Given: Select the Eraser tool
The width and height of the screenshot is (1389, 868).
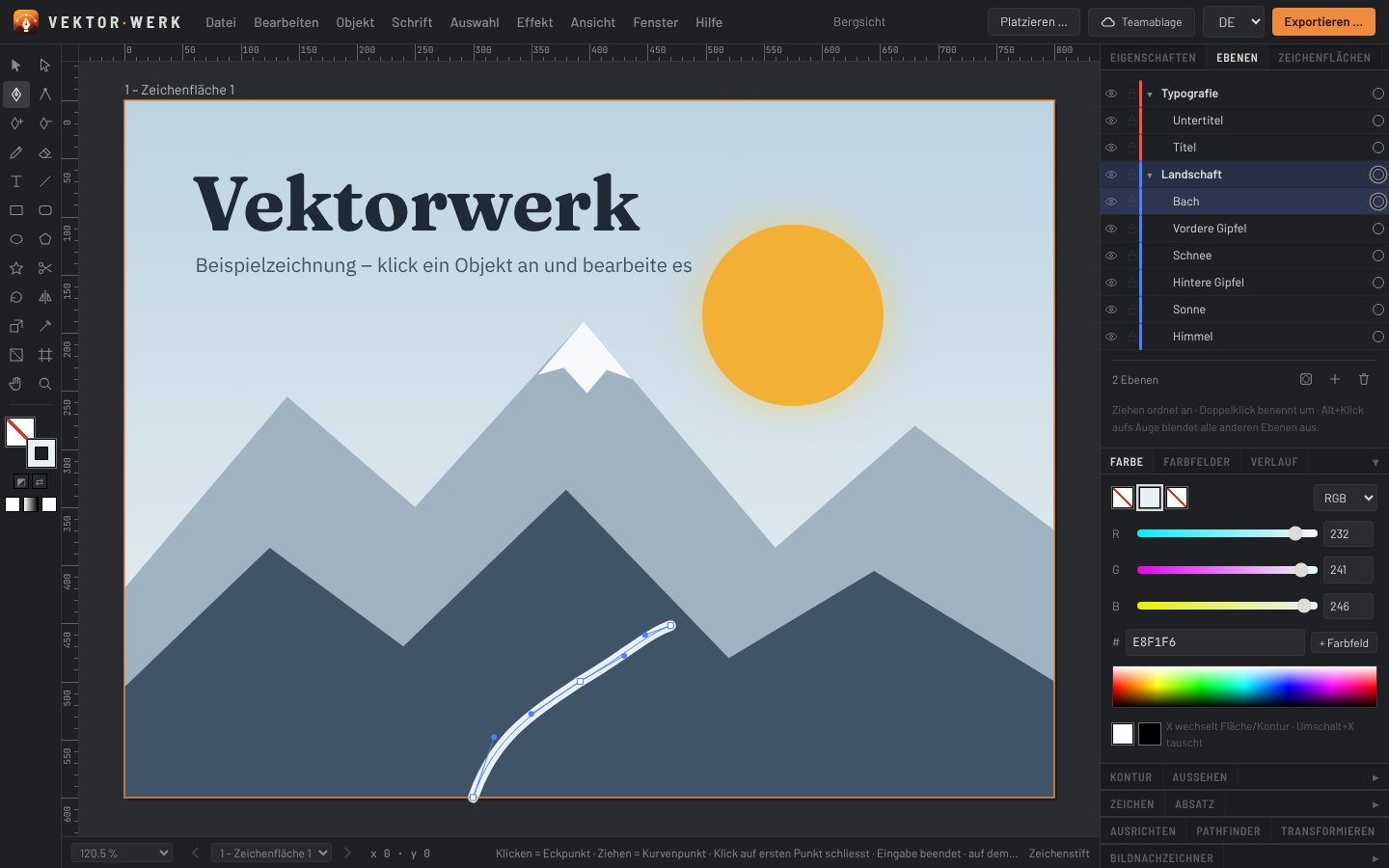Looking at the screenshot, I should point(45,152).
